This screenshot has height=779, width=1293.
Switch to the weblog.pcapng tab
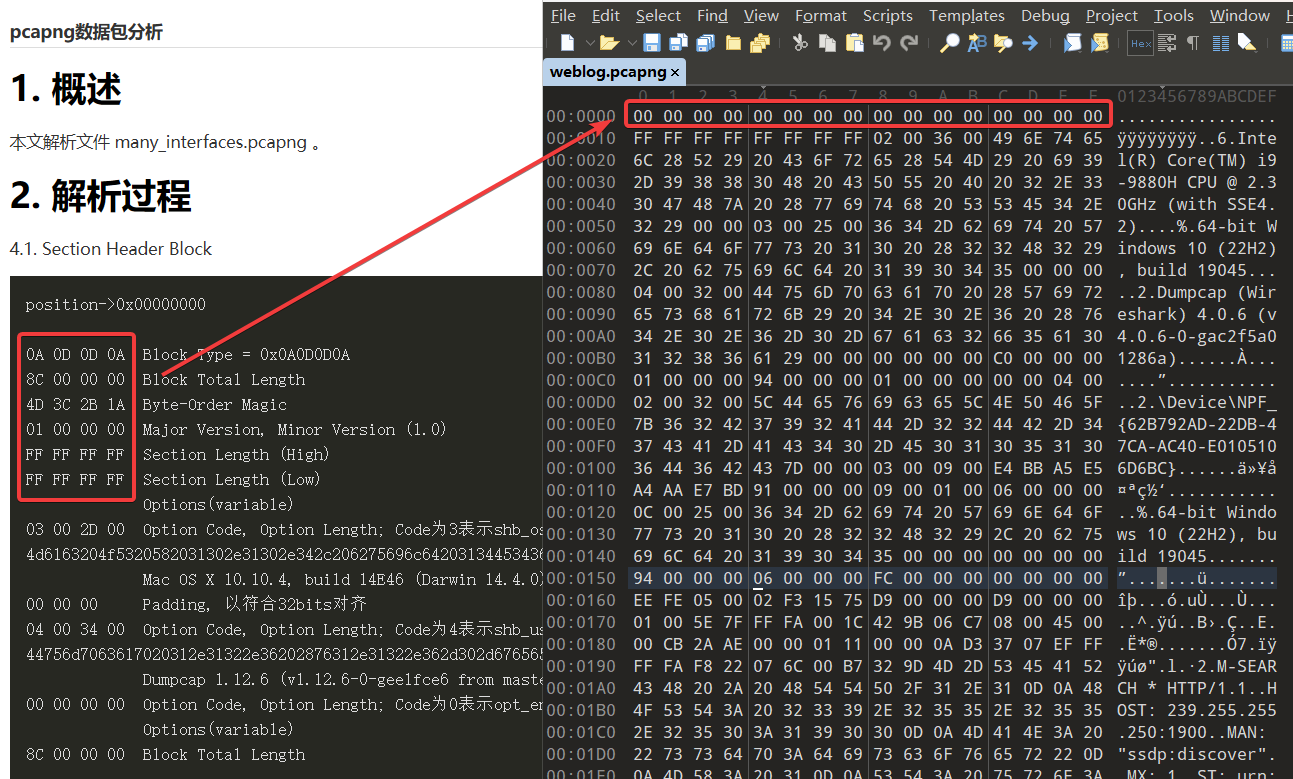(x=607, y=72)
